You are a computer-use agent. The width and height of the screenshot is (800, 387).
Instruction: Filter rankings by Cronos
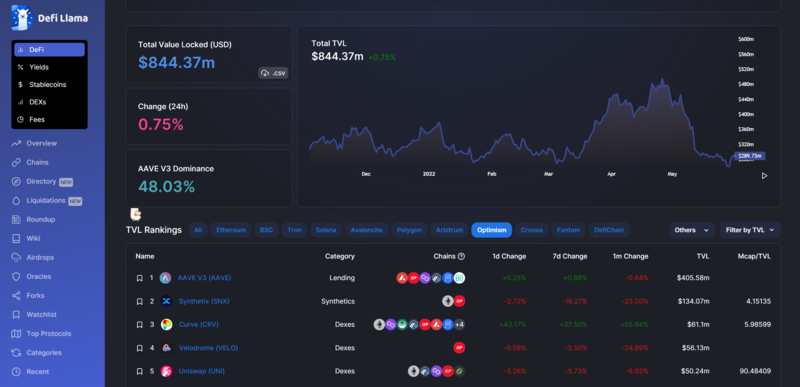(532, 230)
